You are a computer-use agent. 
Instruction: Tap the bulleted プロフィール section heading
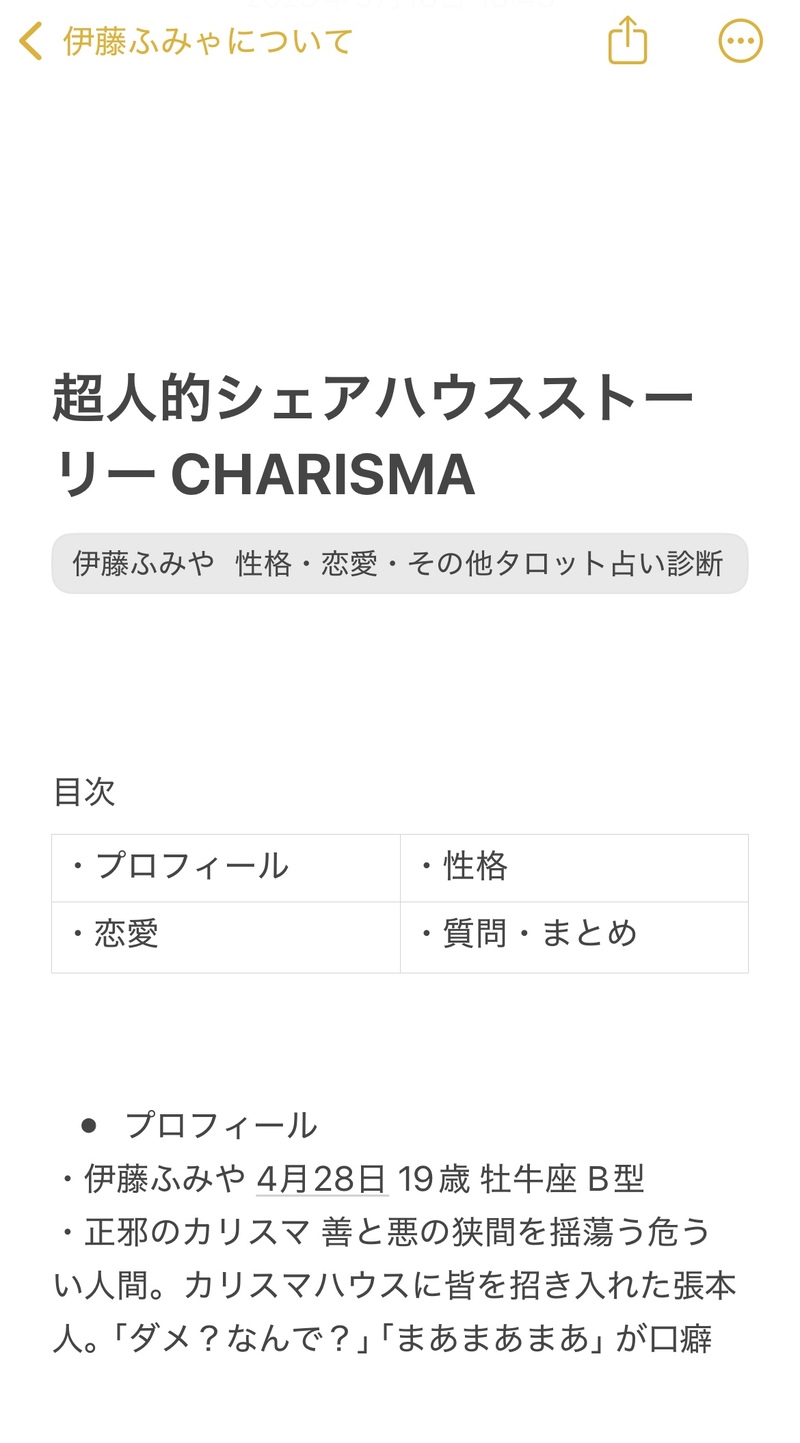click(221, 1126)
